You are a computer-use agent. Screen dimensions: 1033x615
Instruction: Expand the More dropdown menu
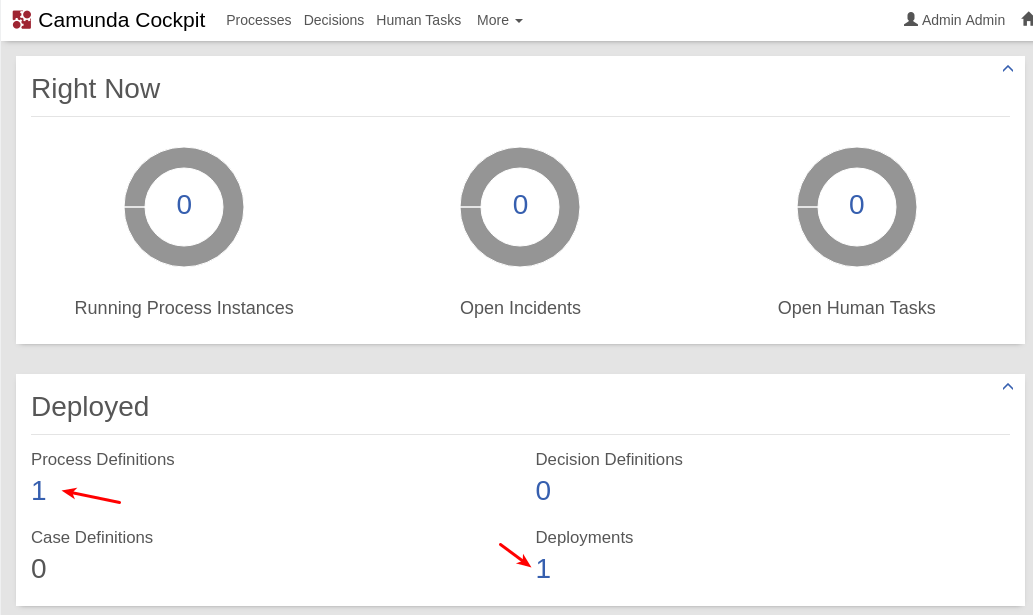tap(499, 20)
